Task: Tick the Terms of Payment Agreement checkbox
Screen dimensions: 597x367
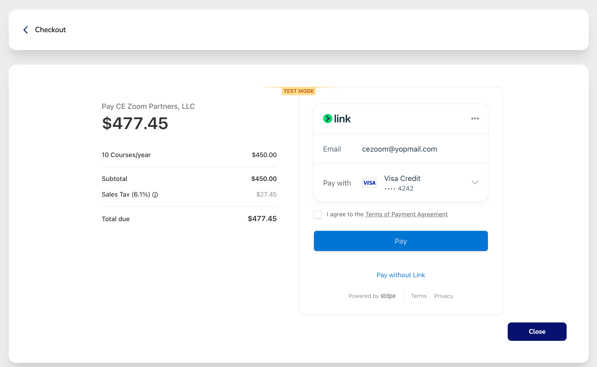Action: pos(318,214)
